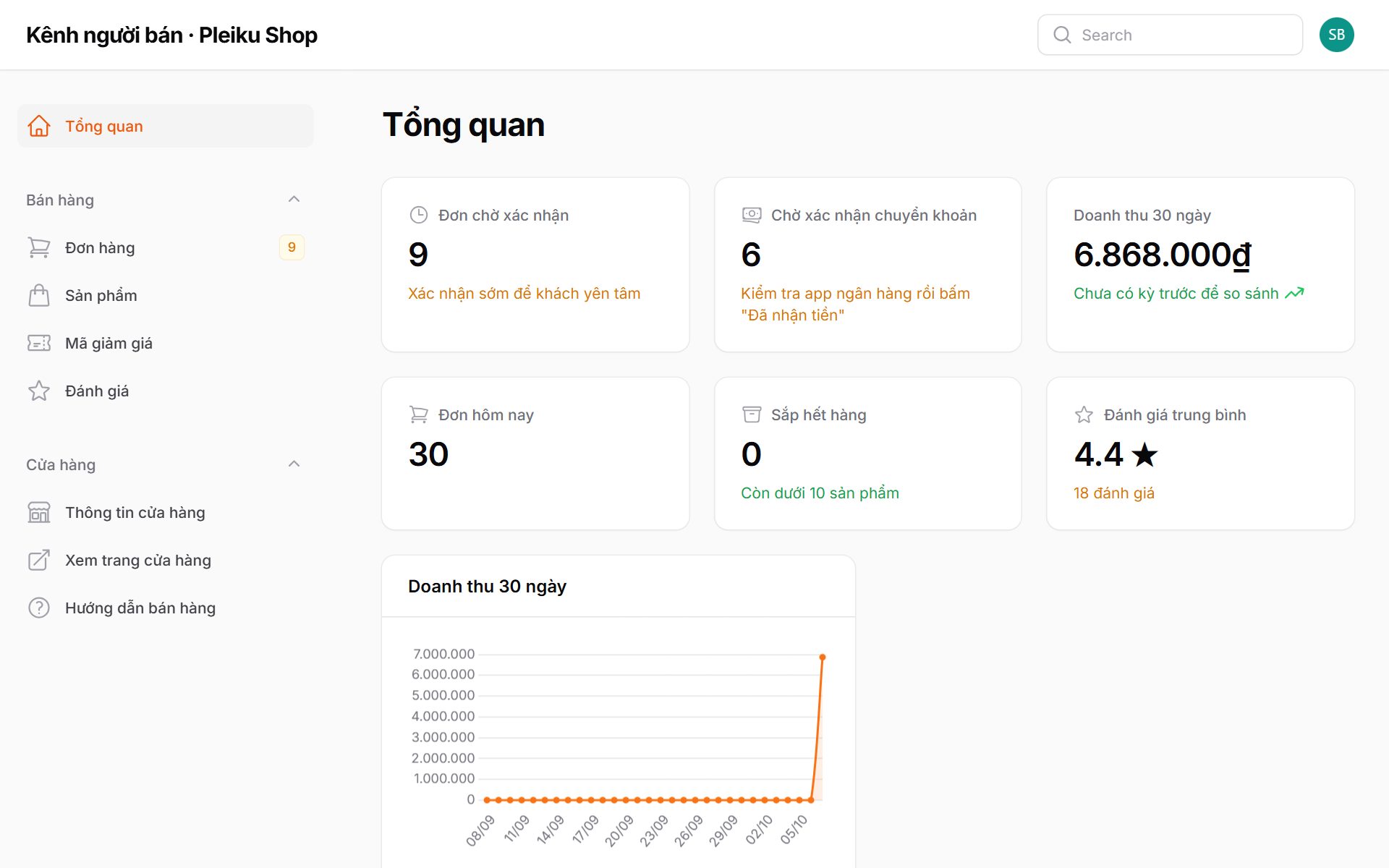Image resolution: width=1389 pixels, height=868 pixels.
Task: Click the bag icon for Sản phẩm
Action: tap(39, 295)
